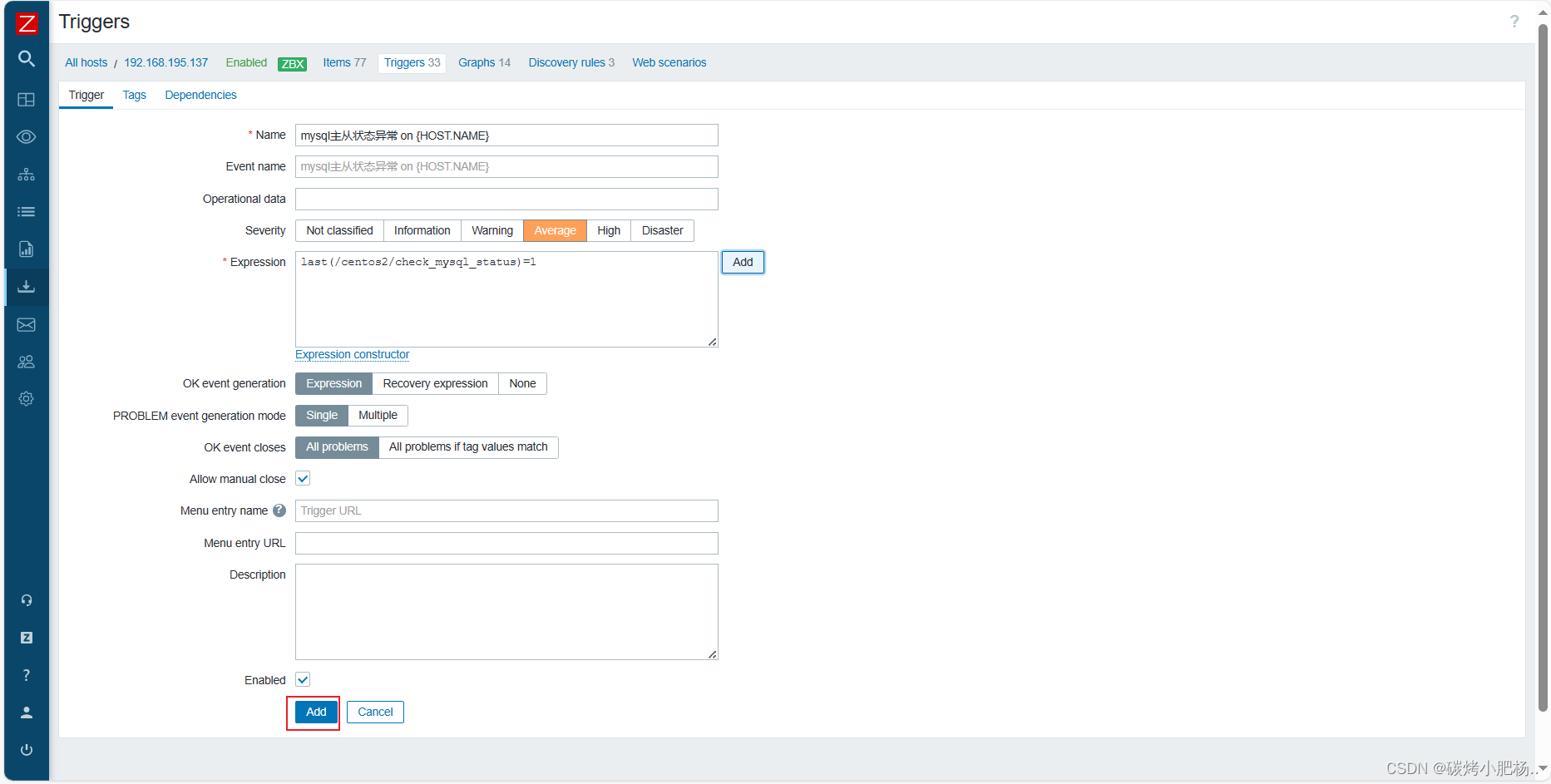Image resolution: width=1551 pixels, height=784 pixels.
Task: Open Items 77 in host navigation
Action: tap(344, 63)
